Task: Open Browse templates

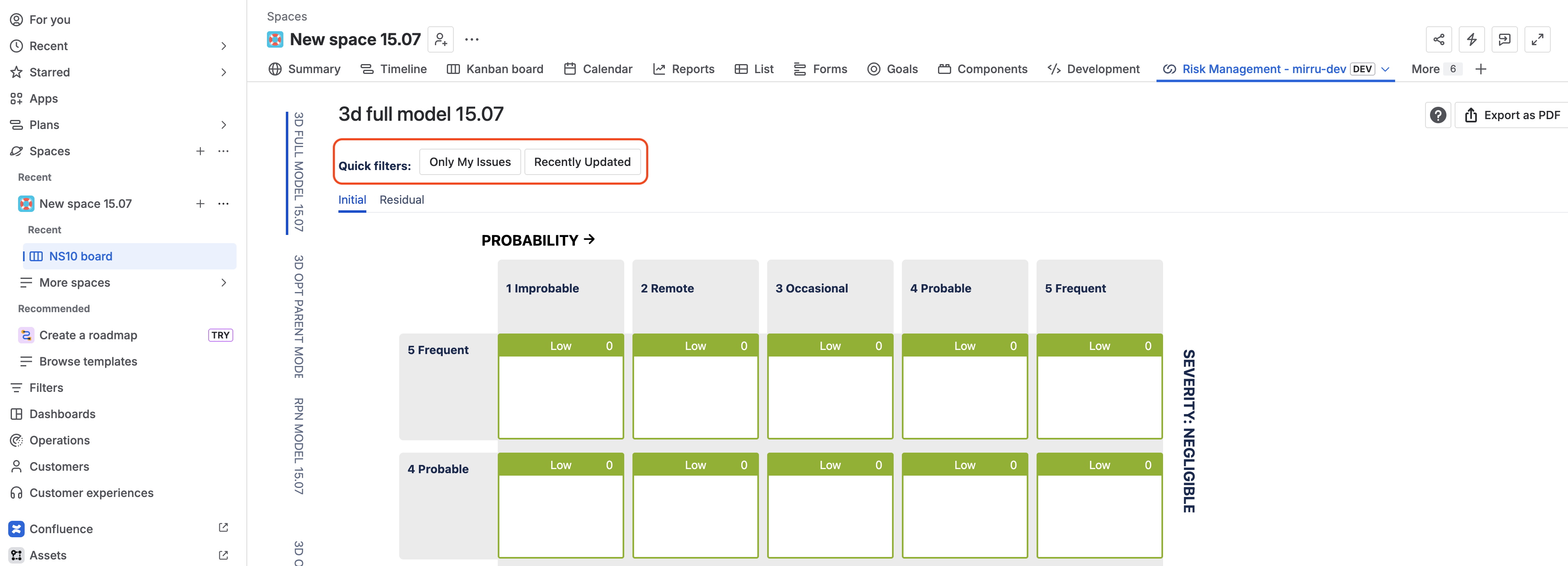Action: click(88, 361)
